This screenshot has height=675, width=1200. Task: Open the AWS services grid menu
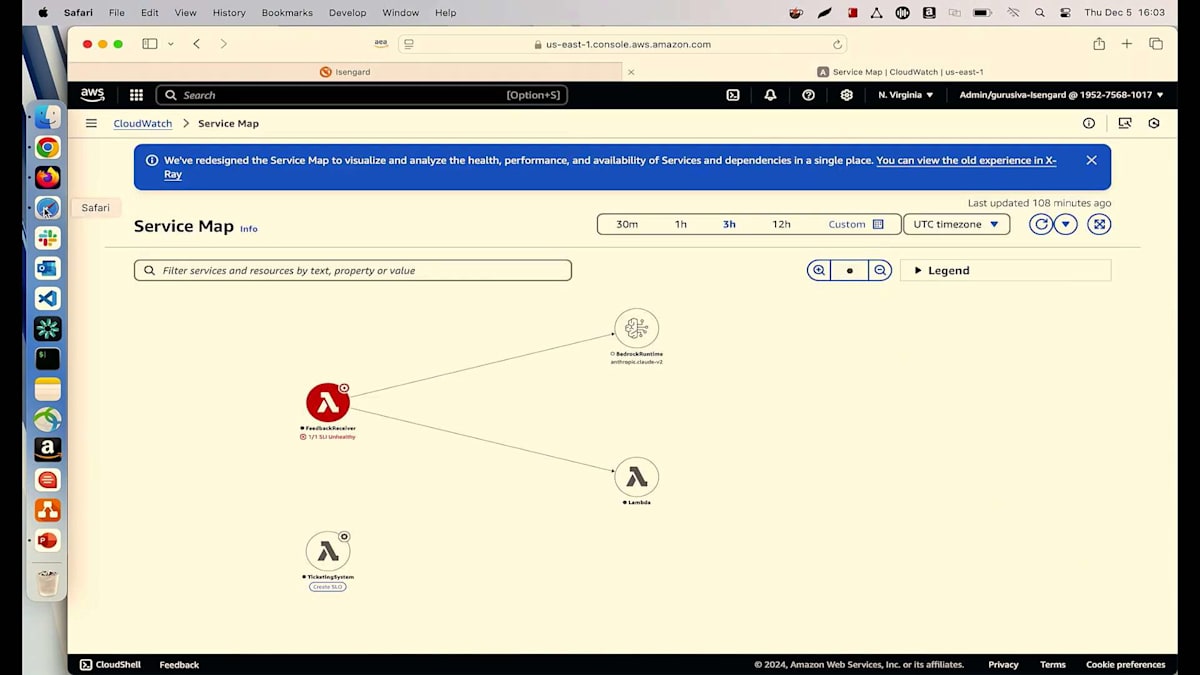point(136,95)
